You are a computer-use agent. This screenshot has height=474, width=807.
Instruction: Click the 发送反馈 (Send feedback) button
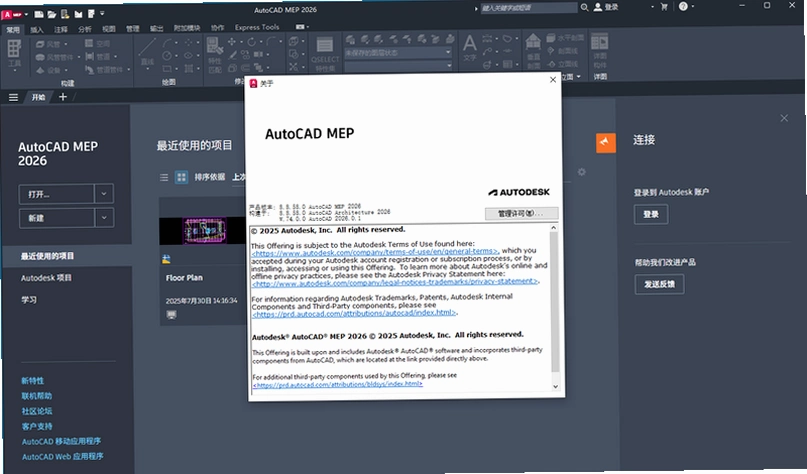(x=659, y=284)
